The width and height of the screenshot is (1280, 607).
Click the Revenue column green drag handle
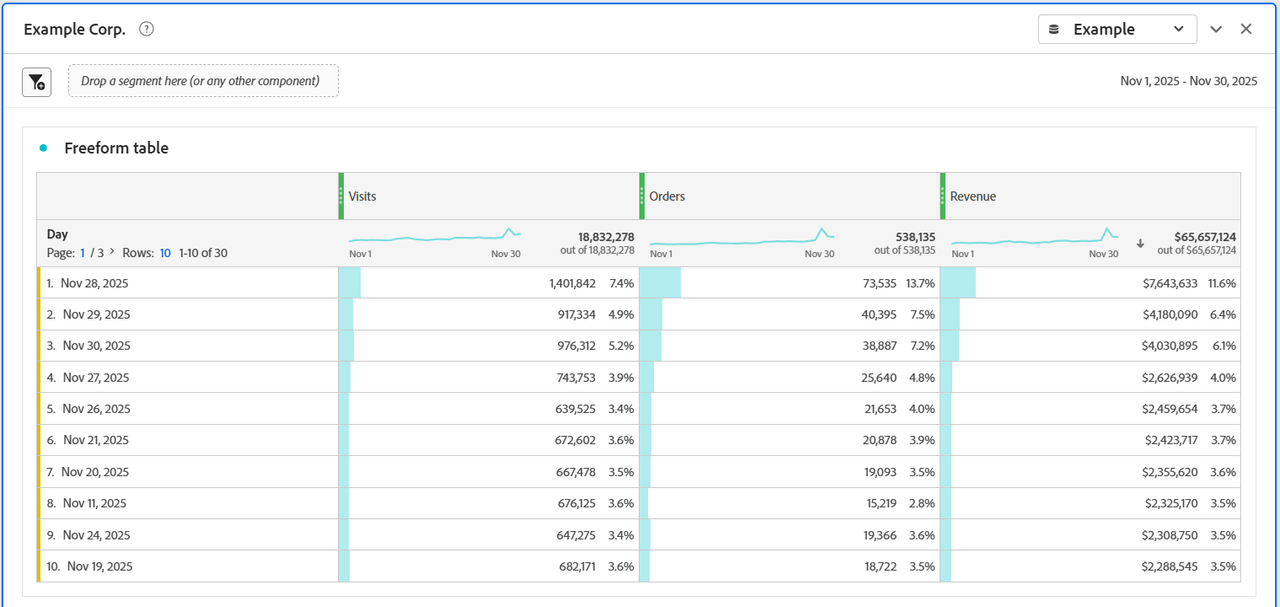[943, 196]
